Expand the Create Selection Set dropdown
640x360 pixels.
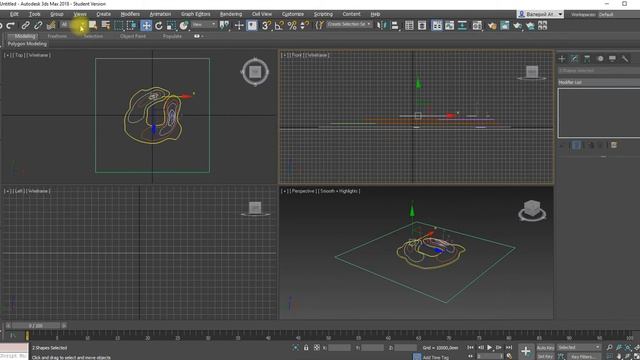pyautogui.click(x=349, y=24)
